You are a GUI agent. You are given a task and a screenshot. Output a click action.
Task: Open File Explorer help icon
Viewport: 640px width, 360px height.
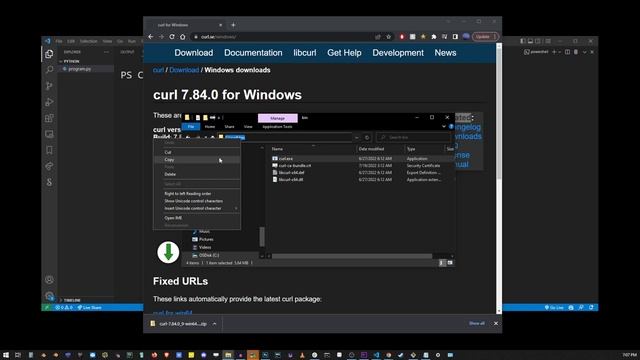click(x=451, y=127)
